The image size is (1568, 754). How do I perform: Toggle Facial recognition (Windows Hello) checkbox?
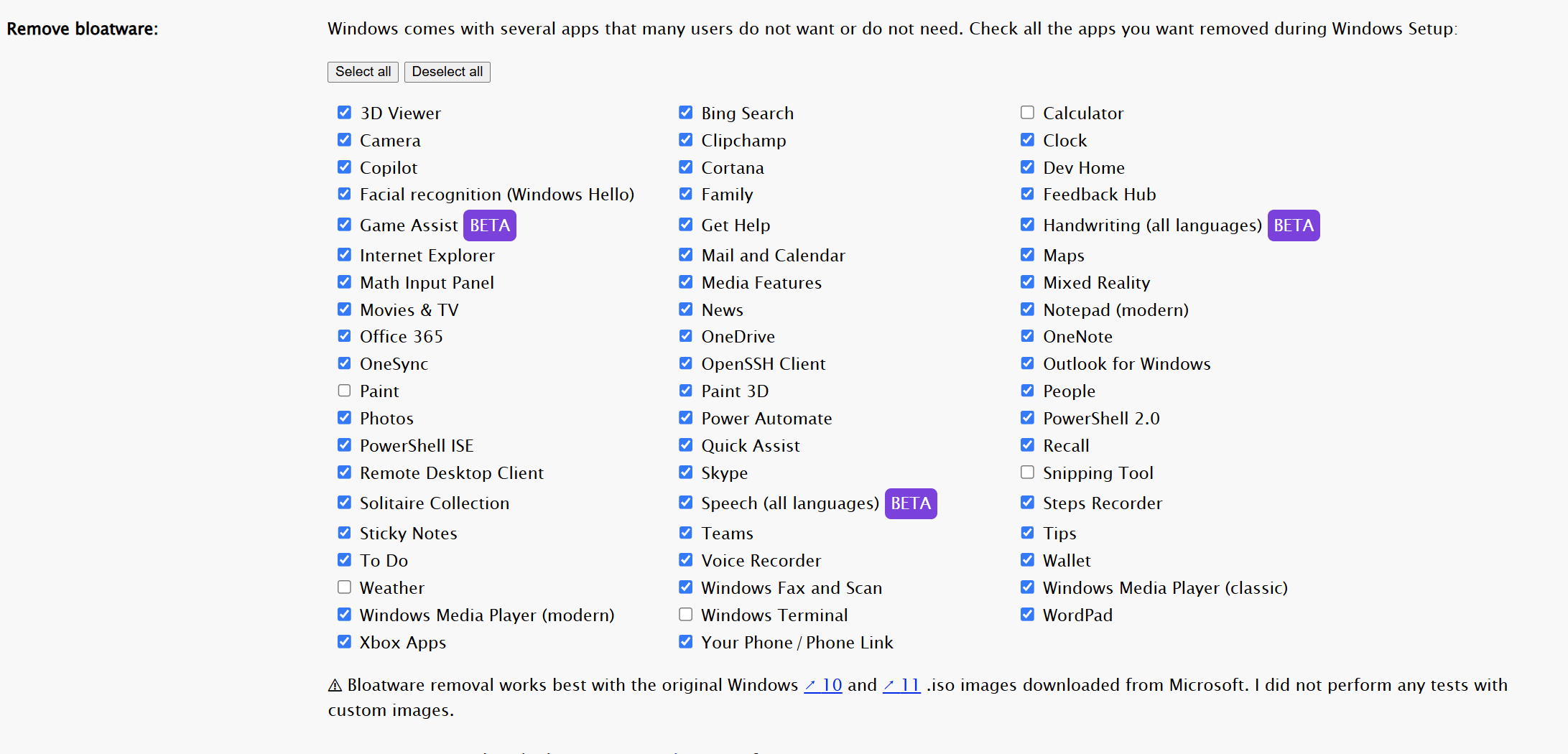(345, 194)
